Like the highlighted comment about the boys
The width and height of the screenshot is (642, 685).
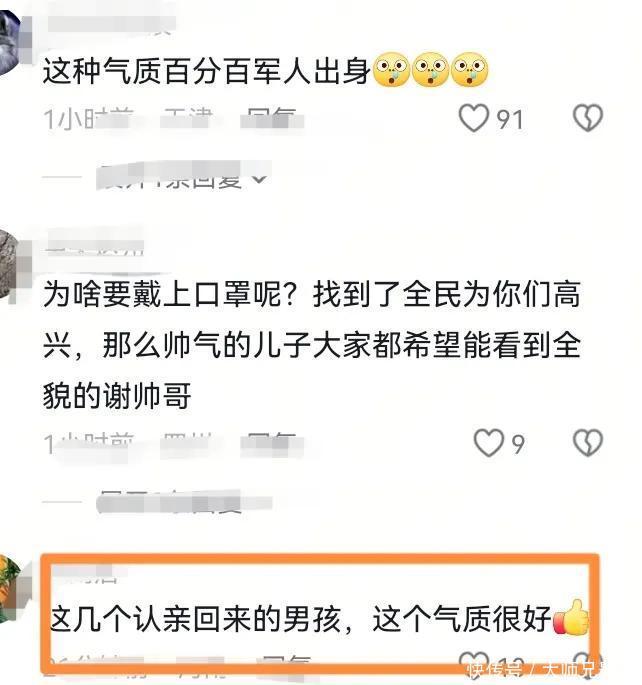click(474, 665)
